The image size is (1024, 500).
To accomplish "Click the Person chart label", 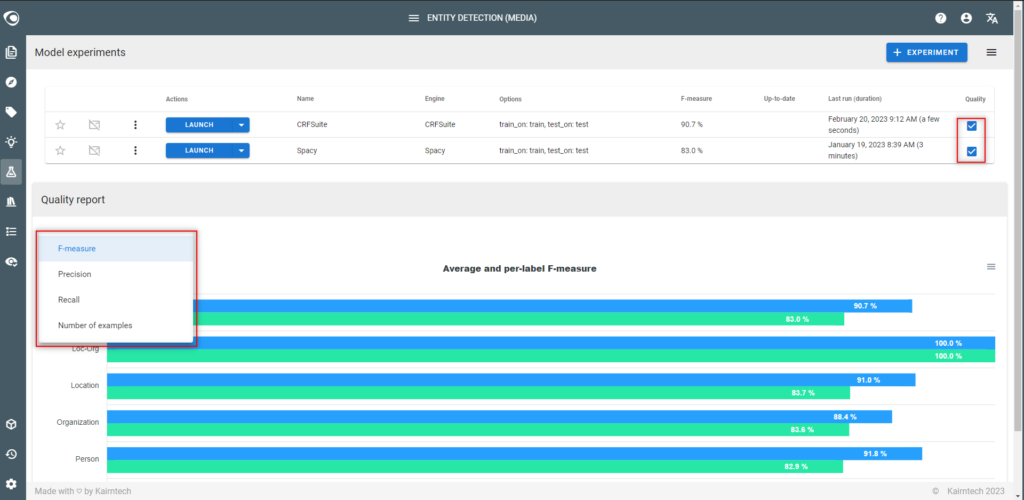I will pyautogui.click(x=87, y=460).
